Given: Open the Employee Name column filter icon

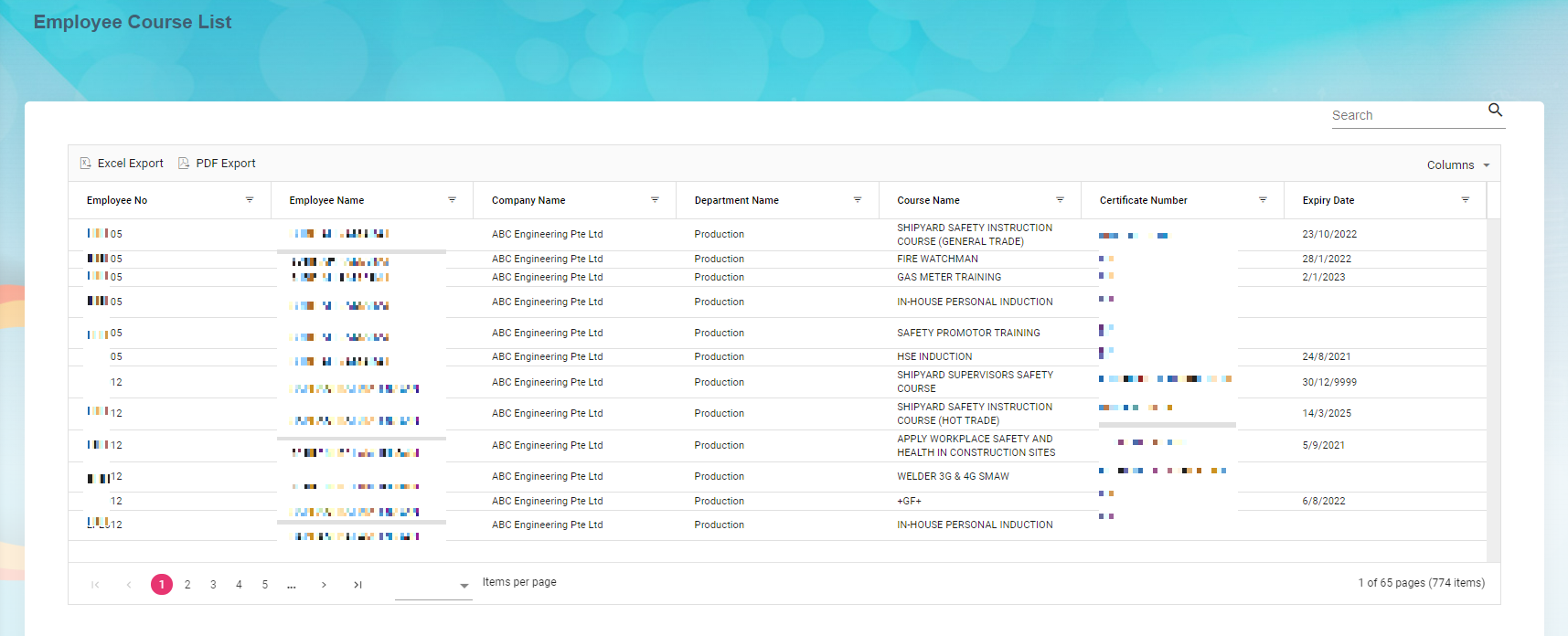Looking at the screenshot, I should 452,200.
